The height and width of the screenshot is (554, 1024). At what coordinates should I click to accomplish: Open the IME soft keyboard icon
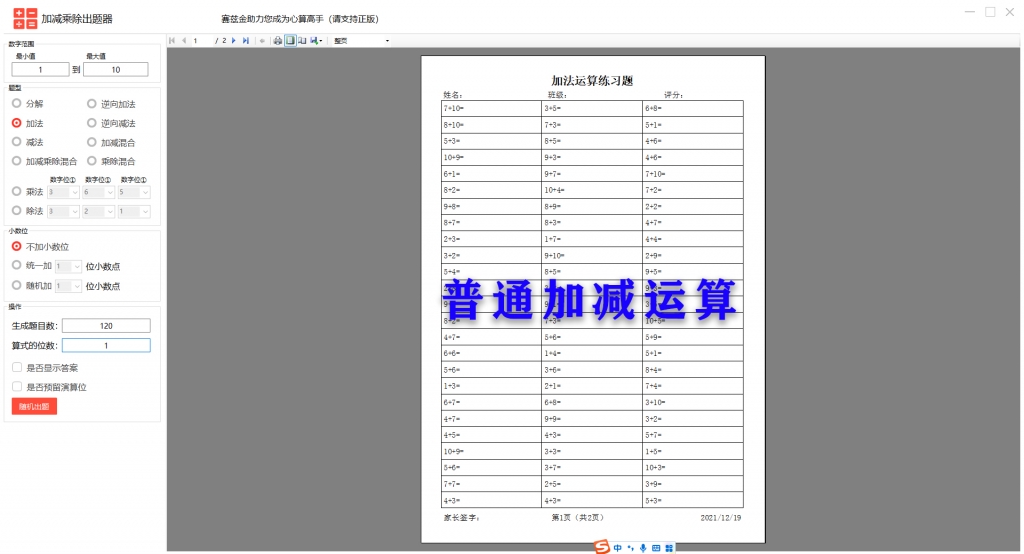(656, 548)
